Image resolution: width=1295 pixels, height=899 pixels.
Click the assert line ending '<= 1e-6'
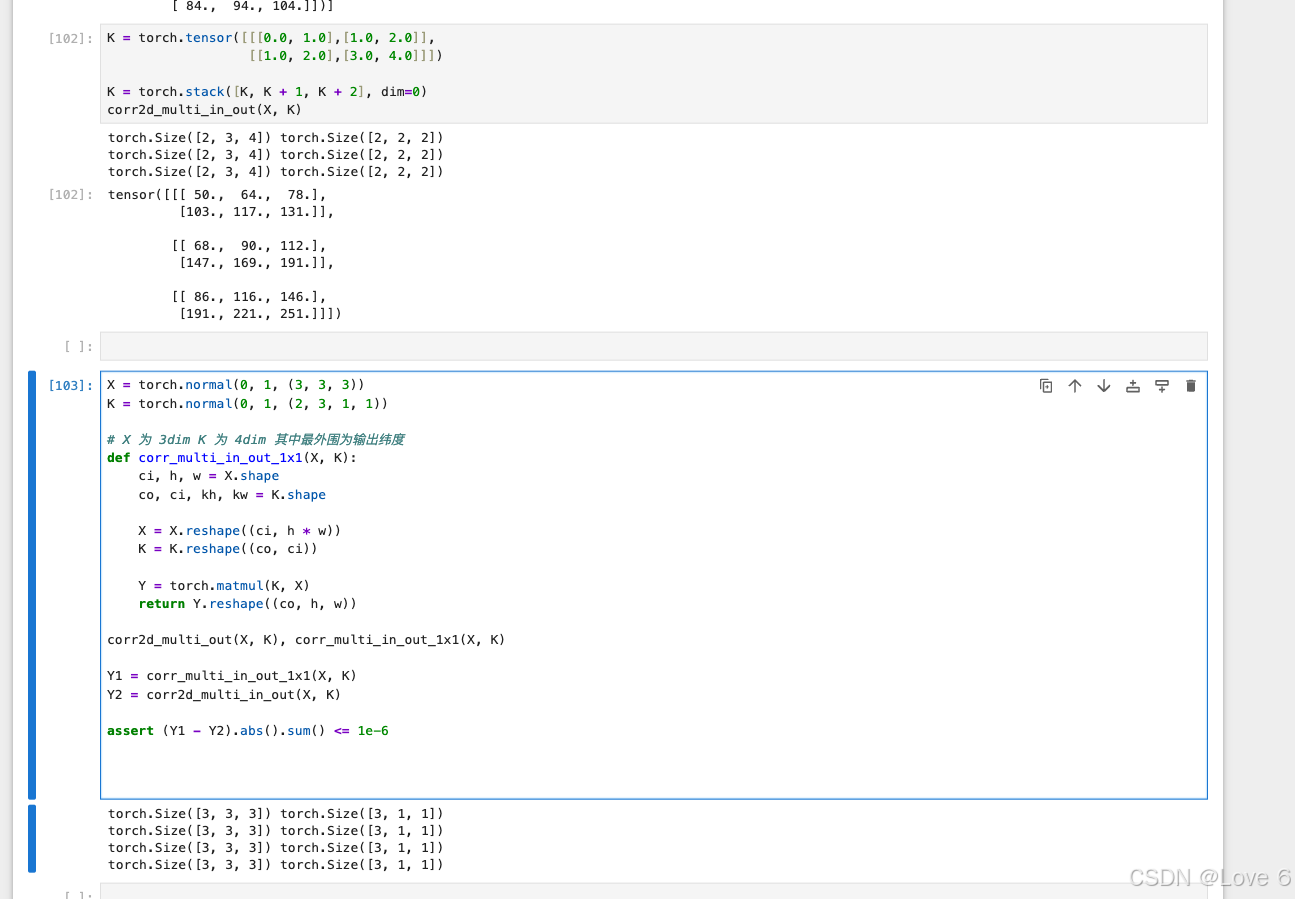point(248,731)
